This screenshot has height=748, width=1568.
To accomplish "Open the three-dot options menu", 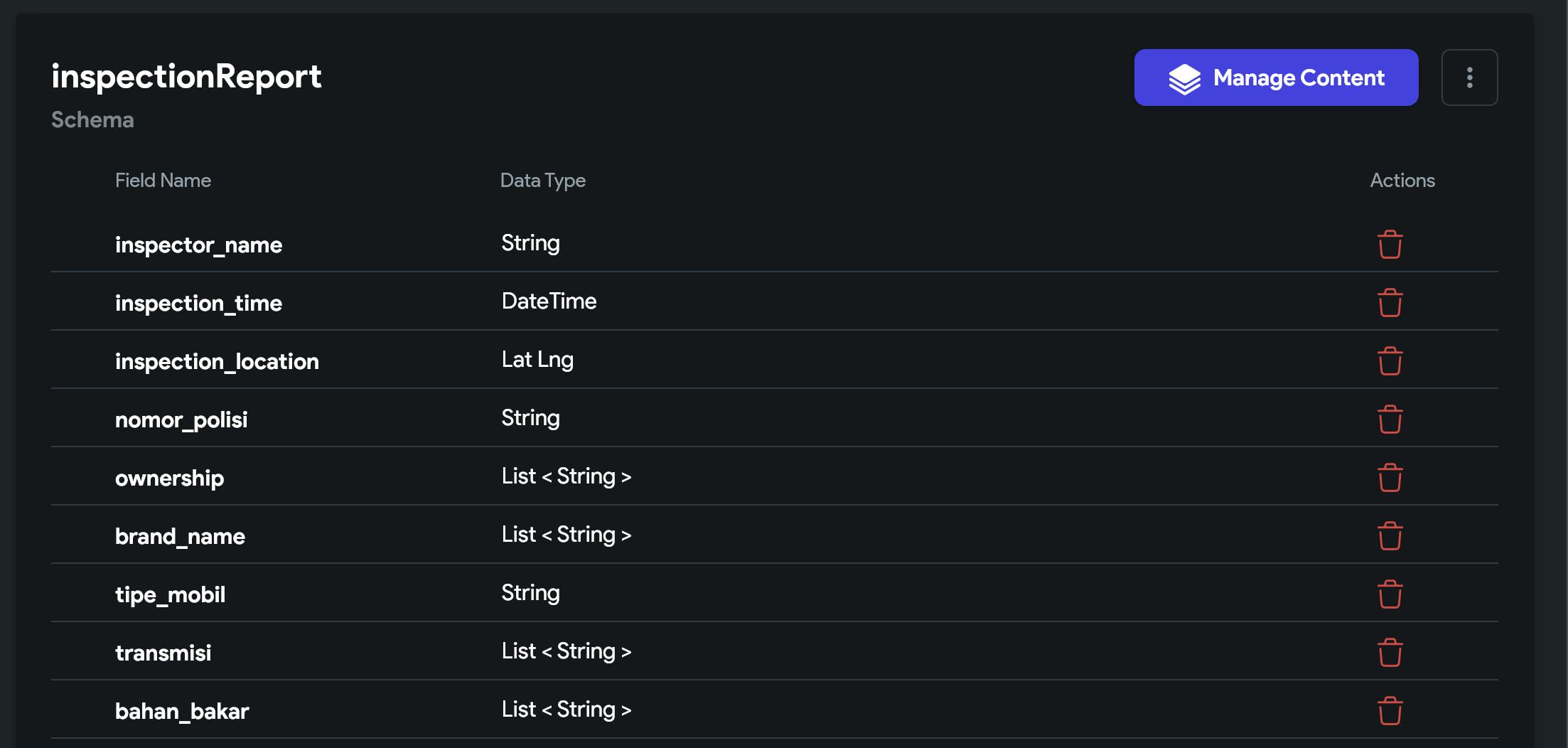I will [x=1469, y=78].
